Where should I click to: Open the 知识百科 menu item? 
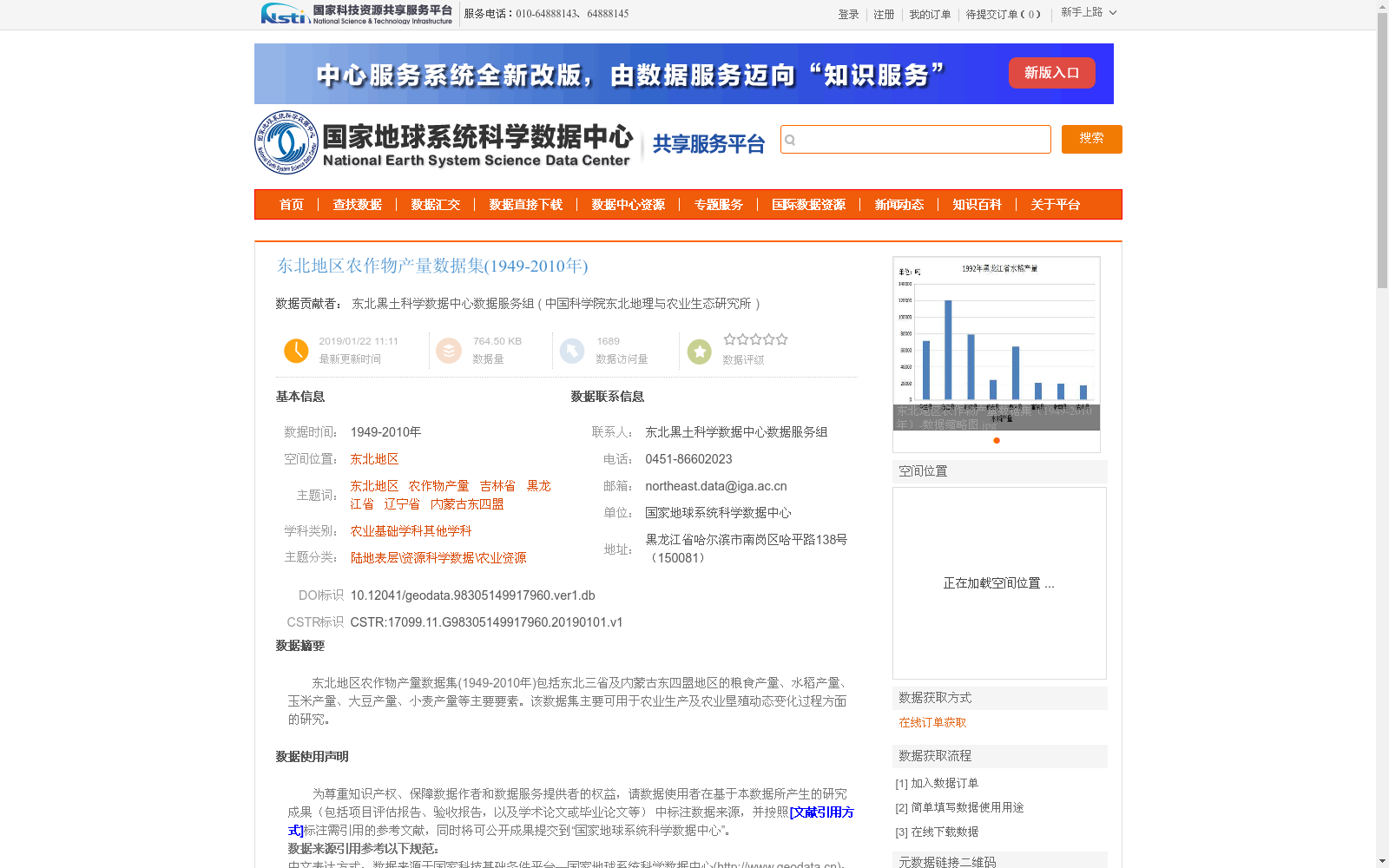point(976,205)
